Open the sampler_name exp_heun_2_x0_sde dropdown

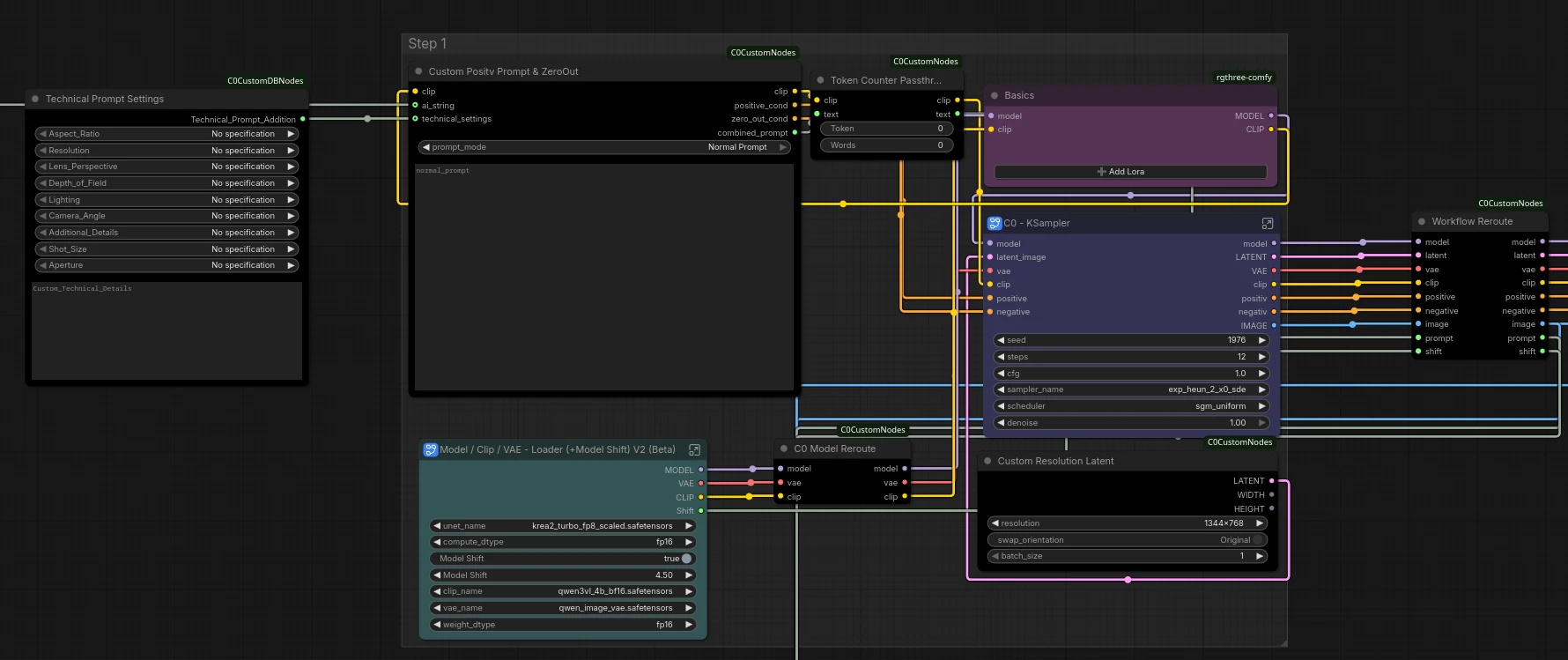pyautogui.click(x=1131, y=389)
